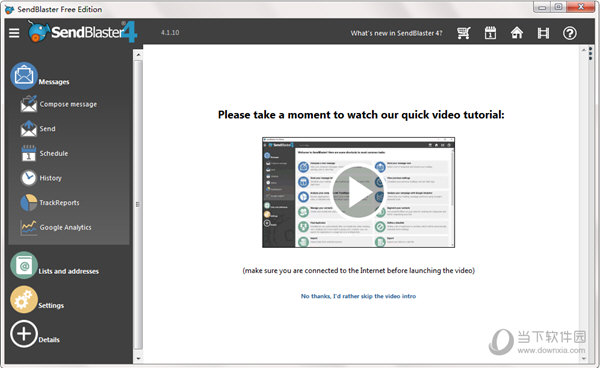Click the version number 4.1.10
Image resolution: width=600 pixels, height=368 pixels.
[170, 33]
